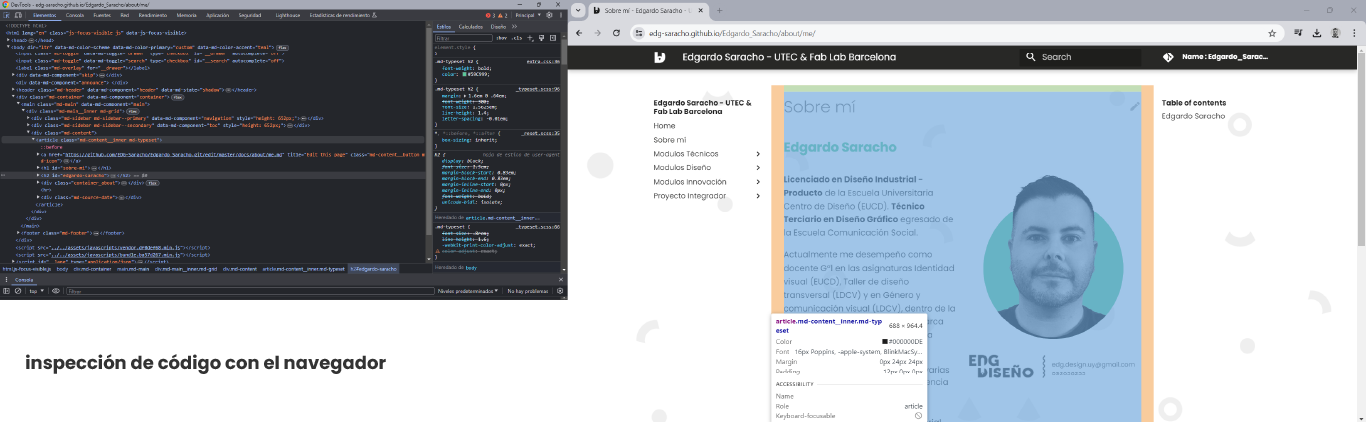This screenshot has height=426, width=1366.
Task: Open the top context dropdown in console
Action: pyautogui.click(x=36, y=291)
